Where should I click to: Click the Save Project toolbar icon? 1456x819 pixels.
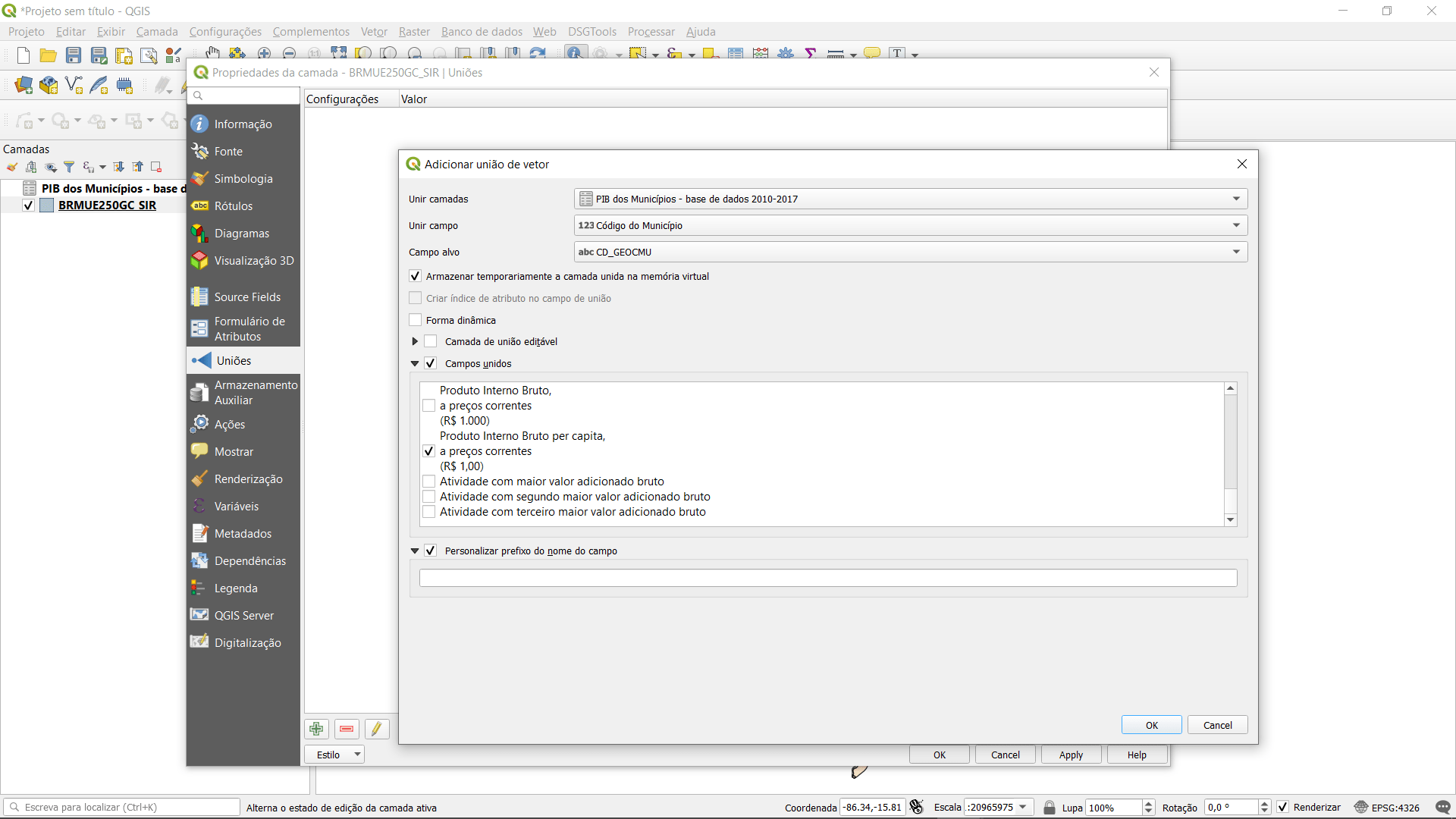(74, 55)
